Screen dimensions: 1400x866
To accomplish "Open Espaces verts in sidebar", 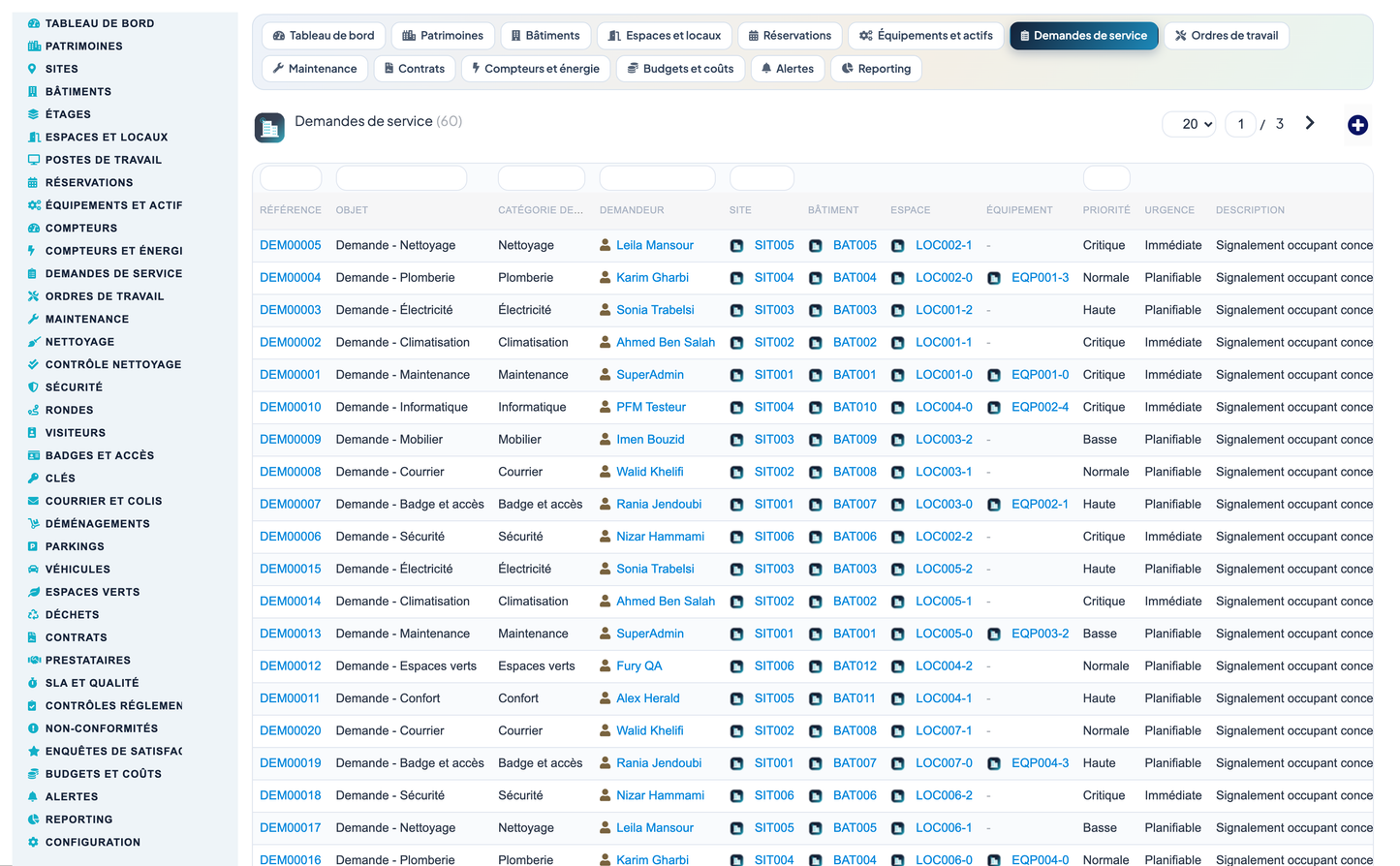I will click(x=92, y=593).
